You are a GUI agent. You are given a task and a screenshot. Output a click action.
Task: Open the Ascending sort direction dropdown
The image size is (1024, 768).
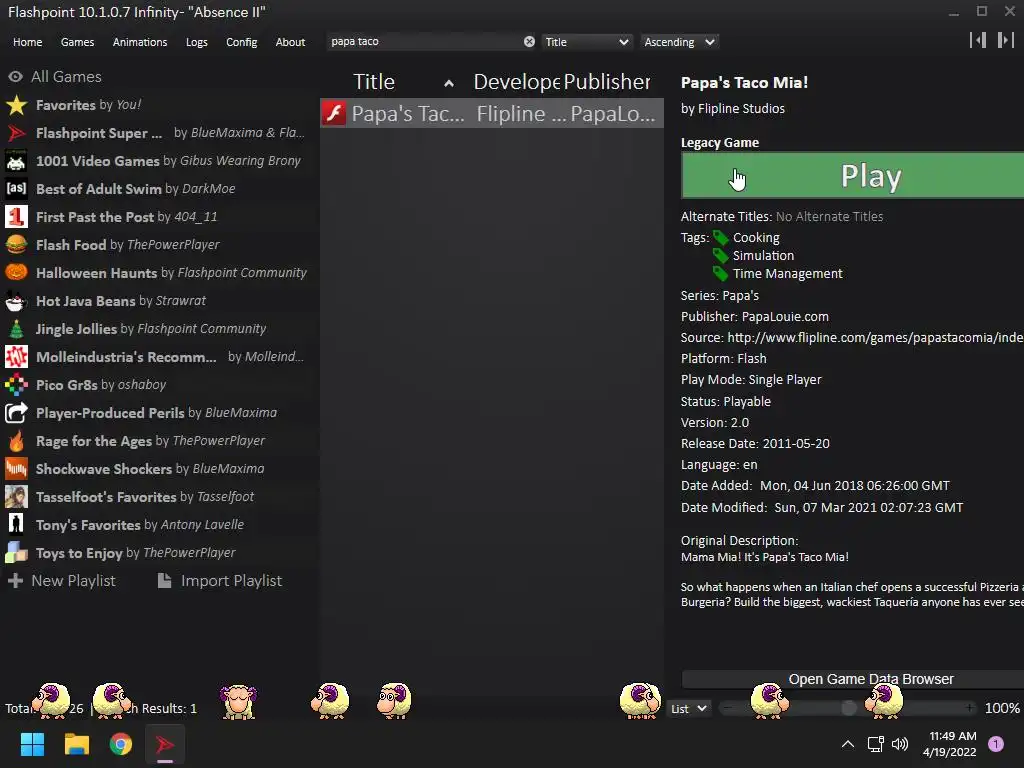pyautogui.click(x=679, y=42)
